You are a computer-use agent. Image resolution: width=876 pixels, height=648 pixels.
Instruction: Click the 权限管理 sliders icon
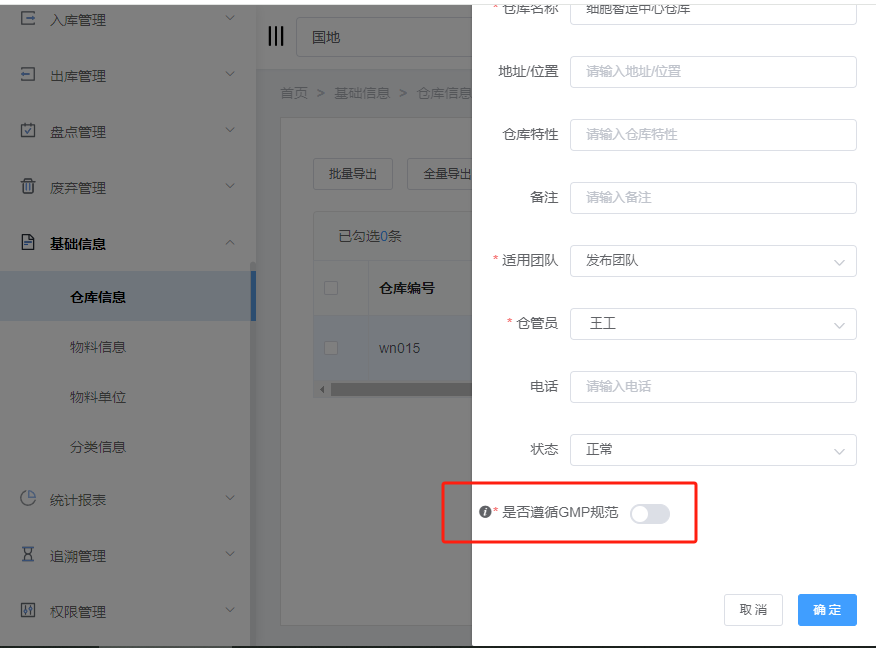pos(28,609)
